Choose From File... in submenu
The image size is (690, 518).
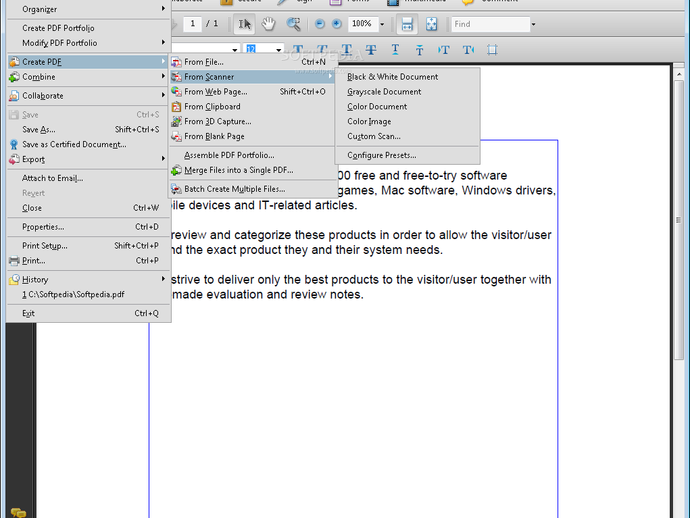pyautogui.click(x=253, y=62)
